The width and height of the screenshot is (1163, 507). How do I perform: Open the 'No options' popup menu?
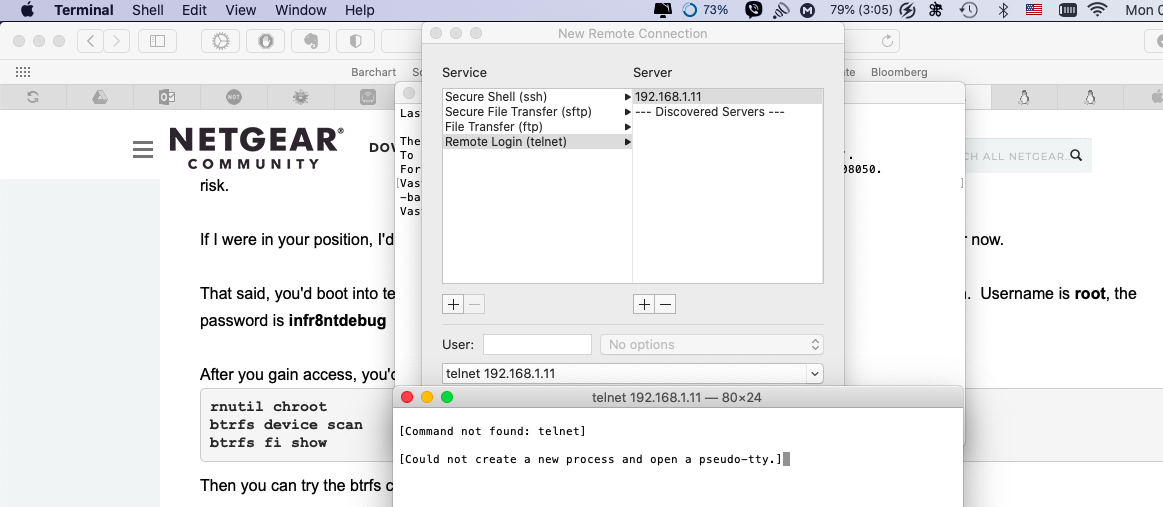711,344
